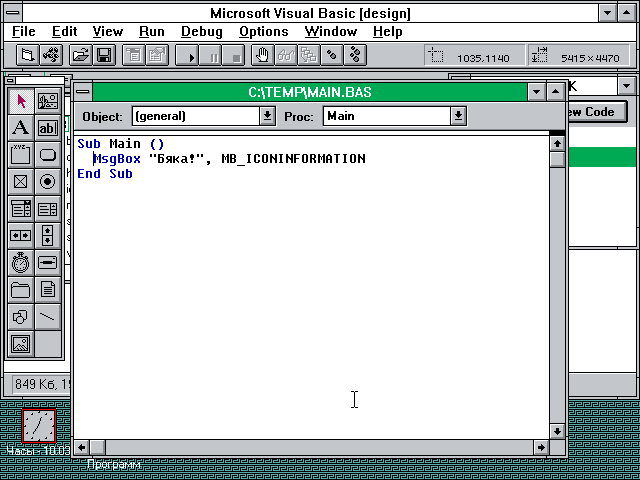Screen dimensions: 640x480
Task: Open Visual Basic's main control menu box
Action: coord(13,13)
